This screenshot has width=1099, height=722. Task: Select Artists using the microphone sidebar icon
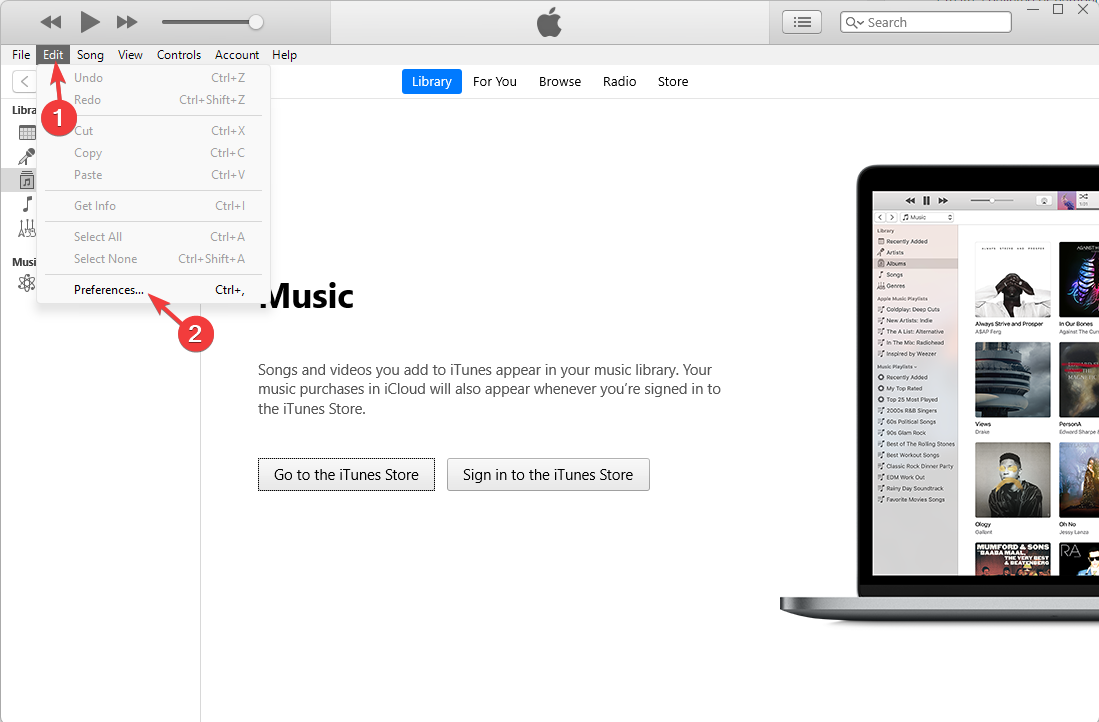pyautogui.click(x=26, y=155)
